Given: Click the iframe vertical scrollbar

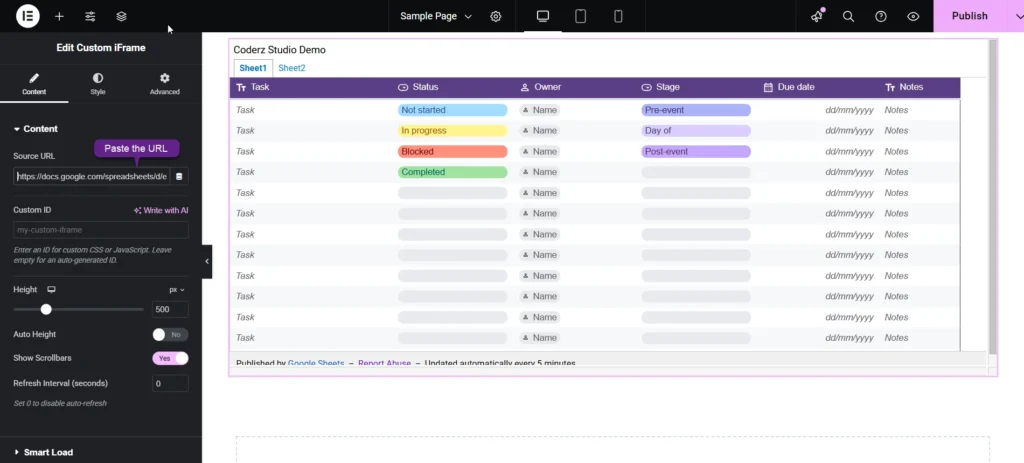Looking at the screenshot, I should 993,196.
